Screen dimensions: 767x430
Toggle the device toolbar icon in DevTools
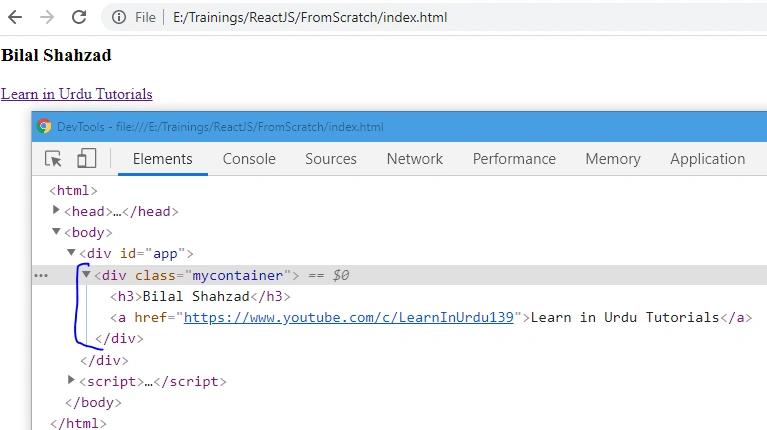[87, 158]
